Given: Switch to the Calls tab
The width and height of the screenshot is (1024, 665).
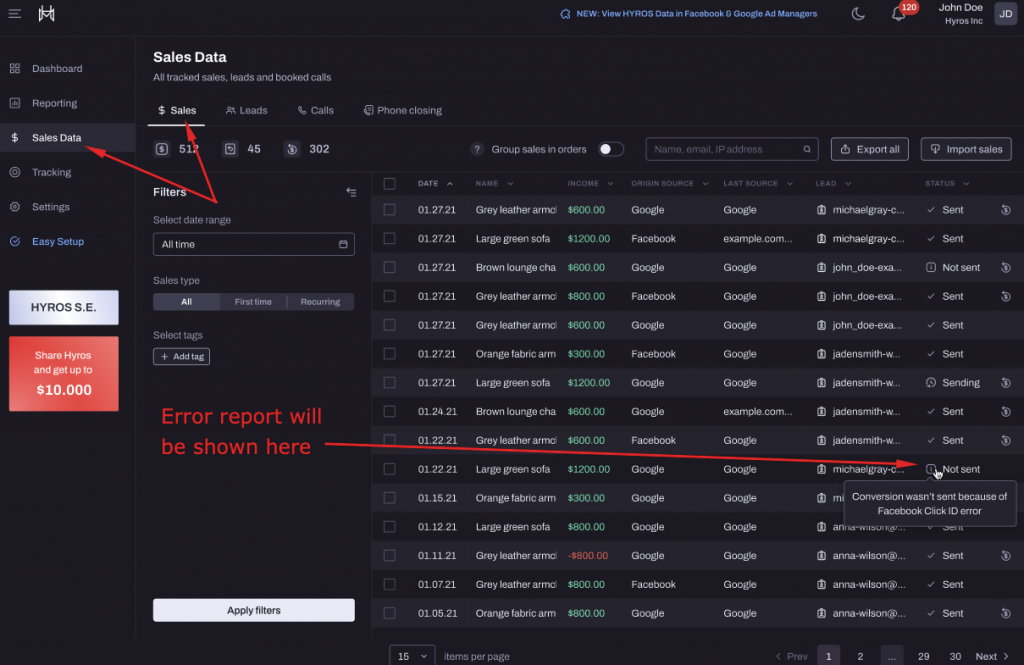Looking at the screenshot, I should point(315,110).
